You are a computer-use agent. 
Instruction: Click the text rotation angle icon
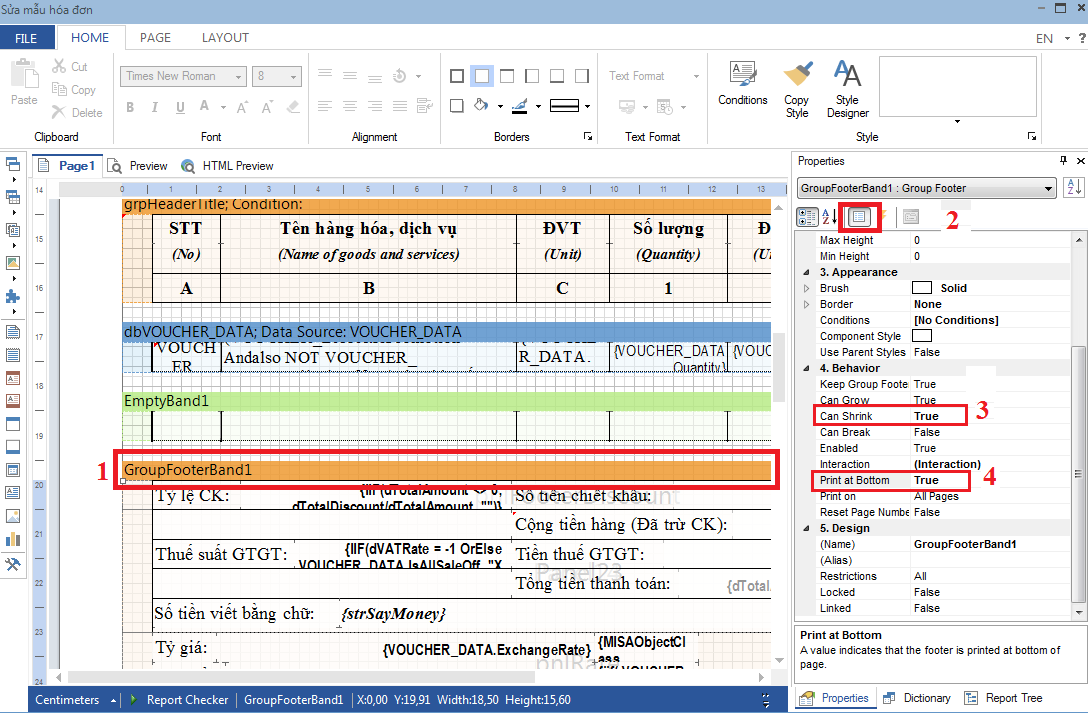pyautogui.click(x=400, y=76)
